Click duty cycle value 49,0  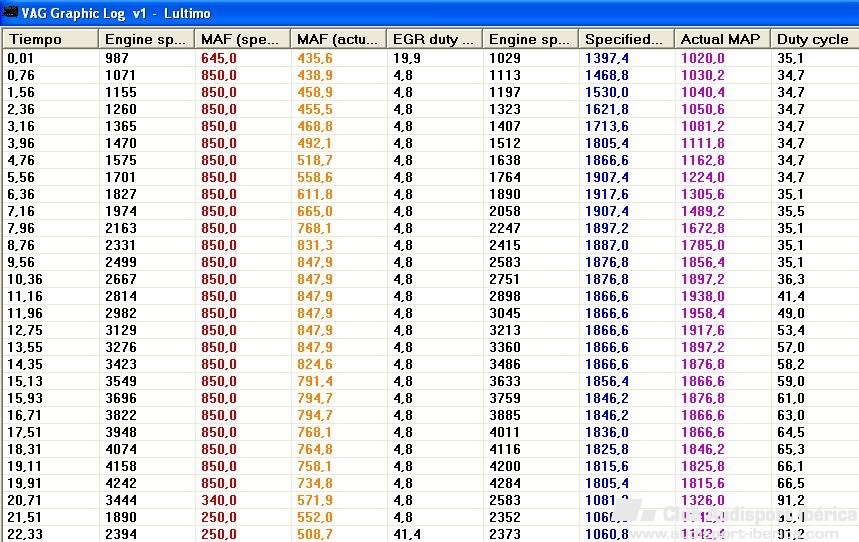tap(791, 313)
